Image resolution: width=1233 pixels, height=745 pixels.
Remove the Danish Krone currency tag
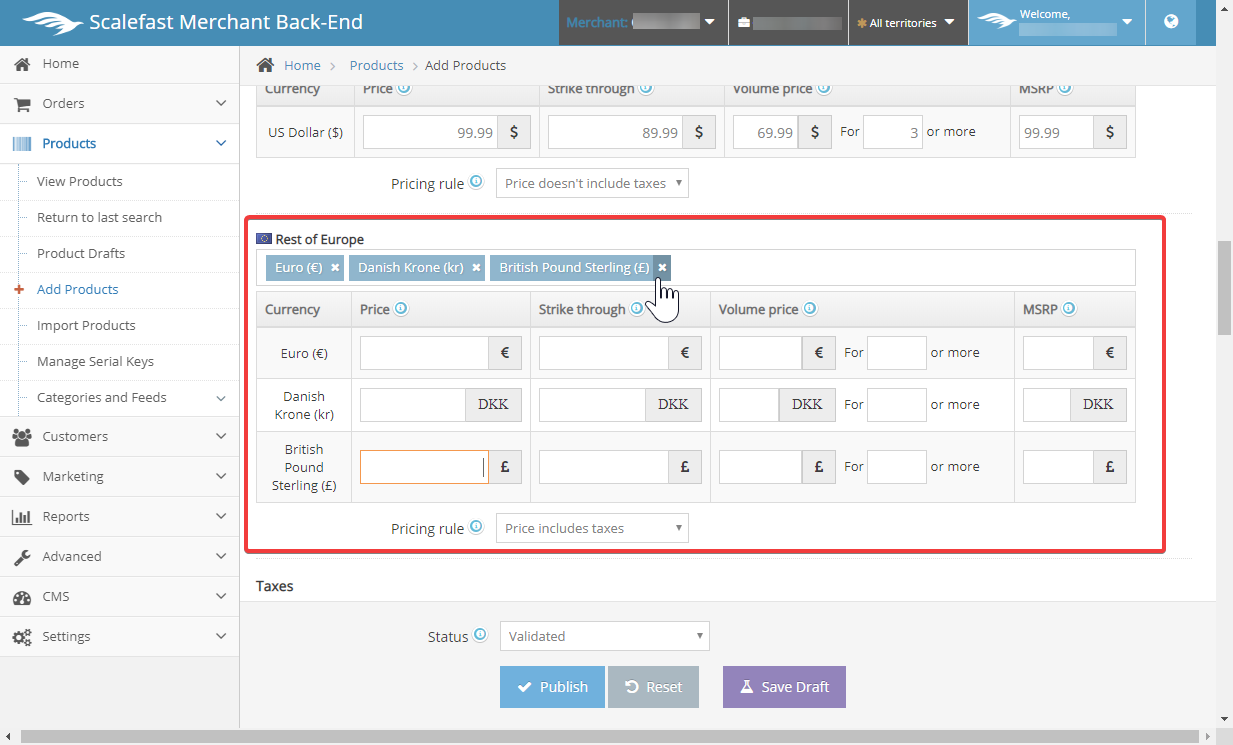click(476, 268)
